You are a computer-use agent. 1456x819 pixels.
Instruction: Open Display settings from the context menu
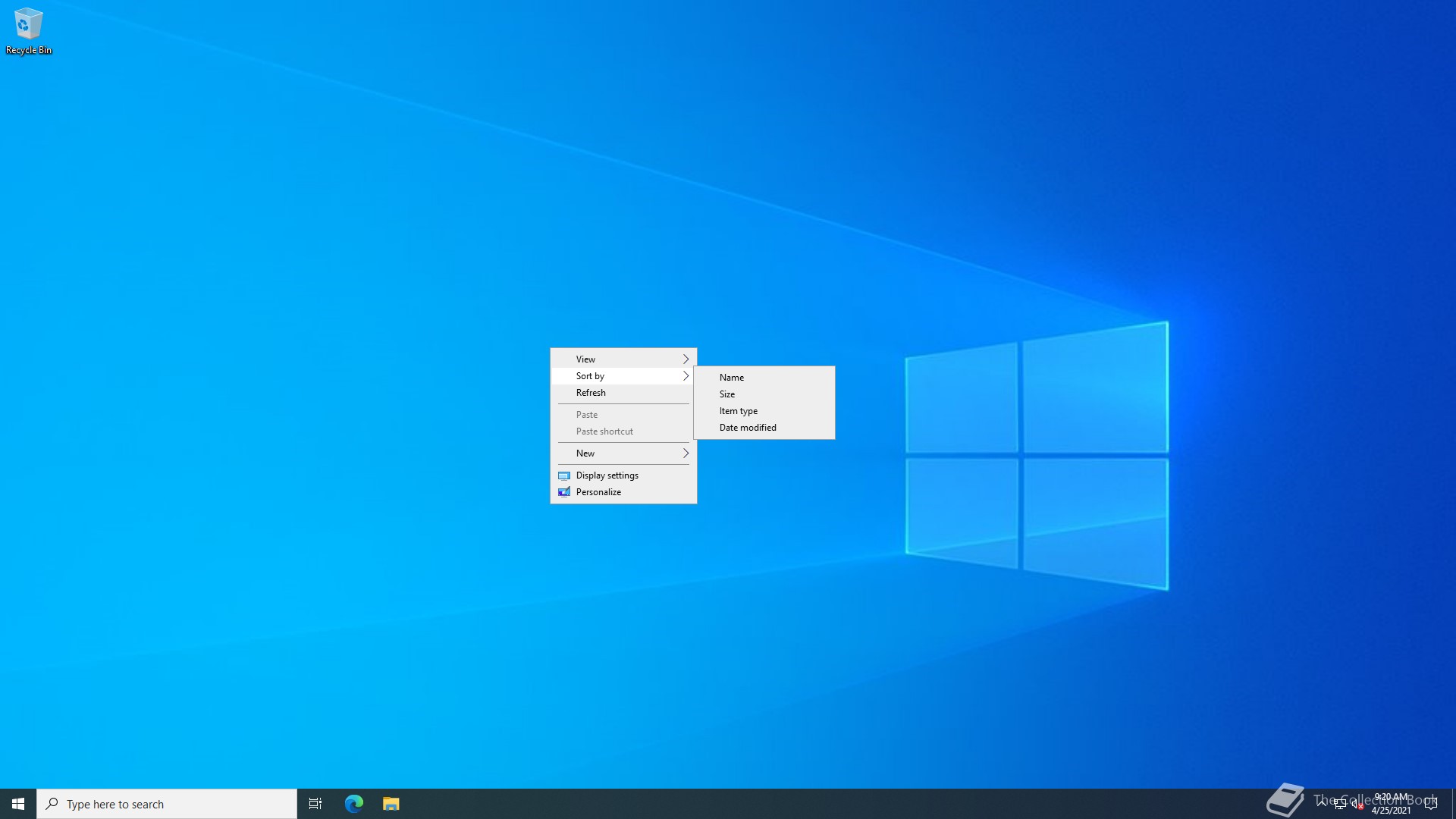coord(623,475)
